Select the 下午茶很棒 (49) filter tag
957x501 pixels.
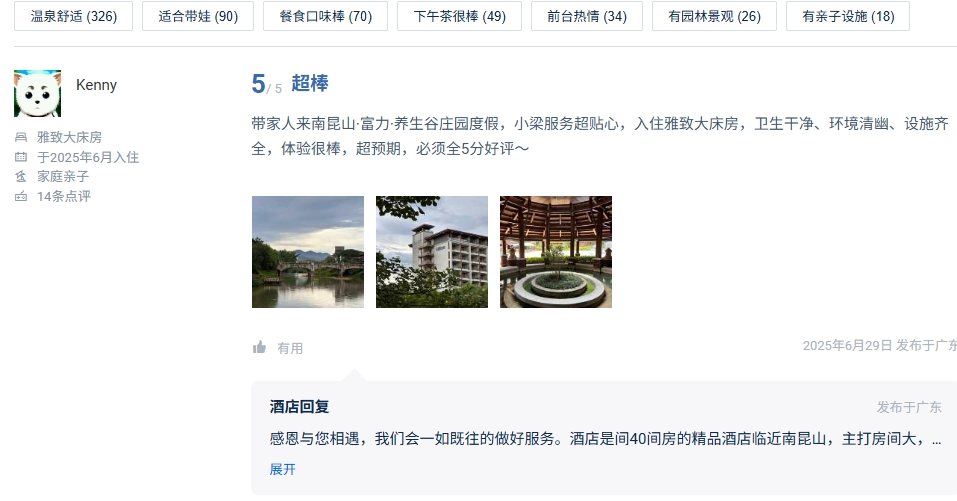pos(460,16)
